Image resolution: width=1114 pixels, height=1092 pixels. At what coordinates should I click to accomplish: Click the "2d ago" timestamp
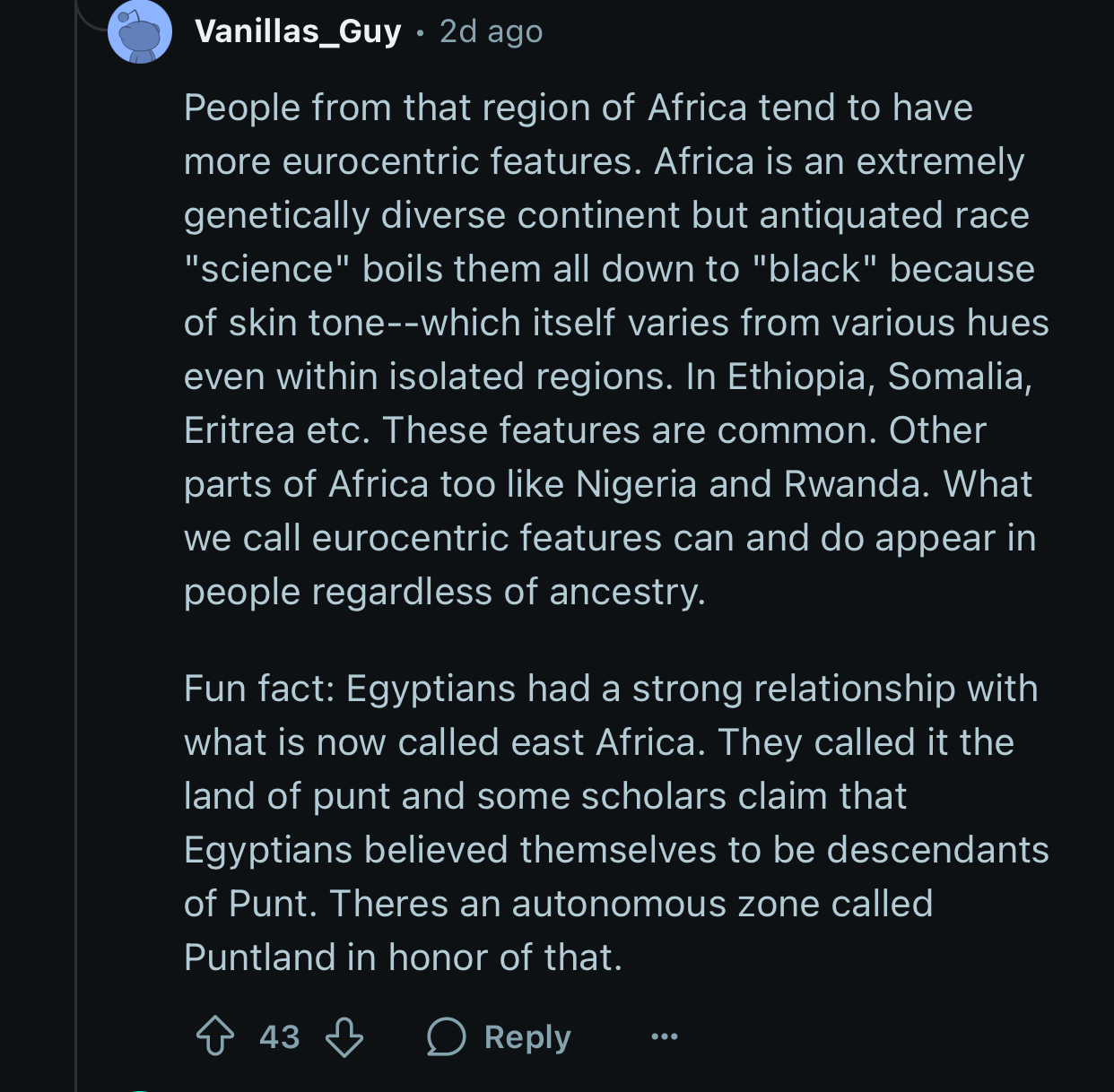[x=491, y=31]
